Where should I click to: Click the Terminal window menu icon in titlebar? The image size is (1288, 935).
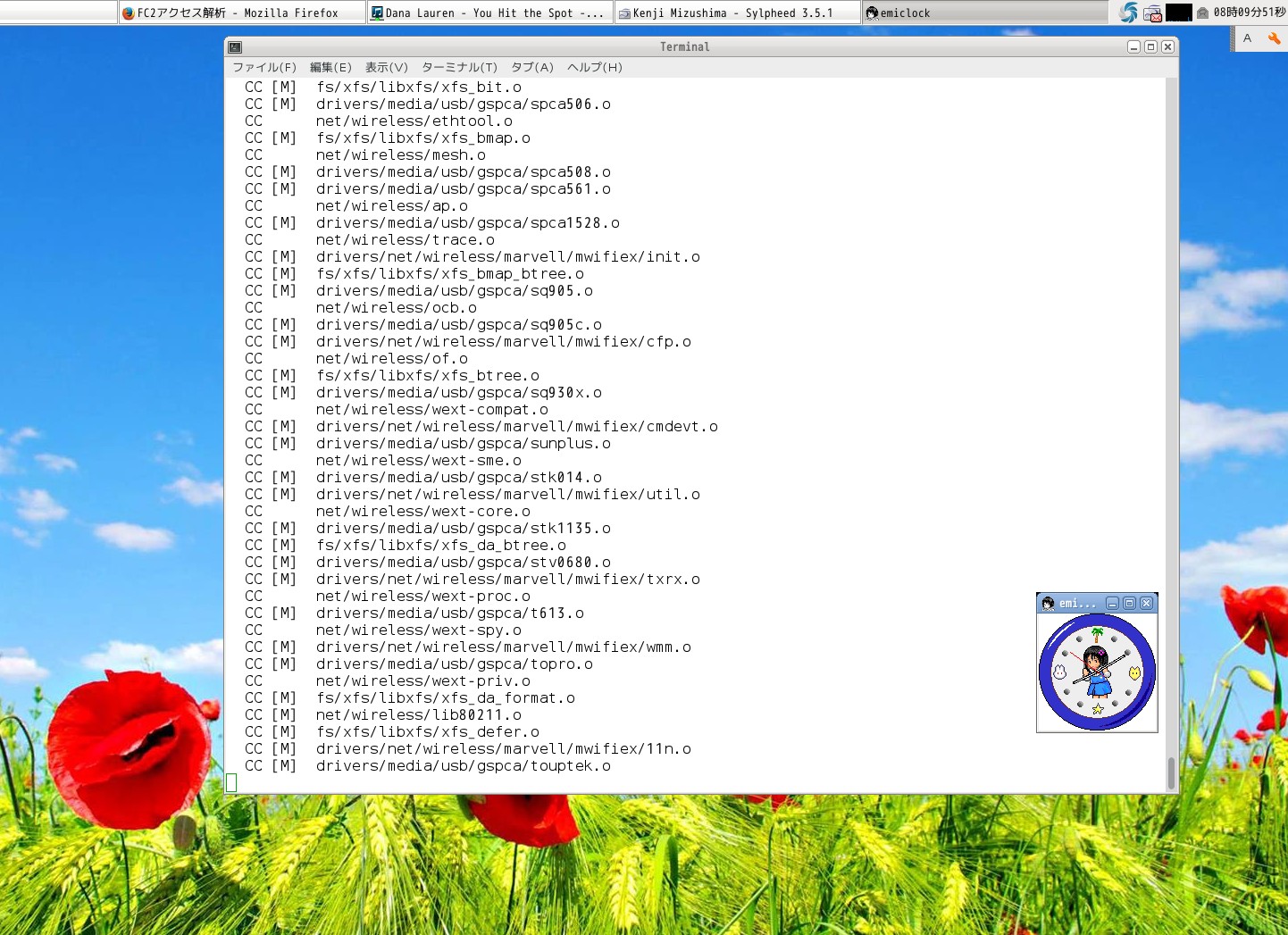[234, 46]
